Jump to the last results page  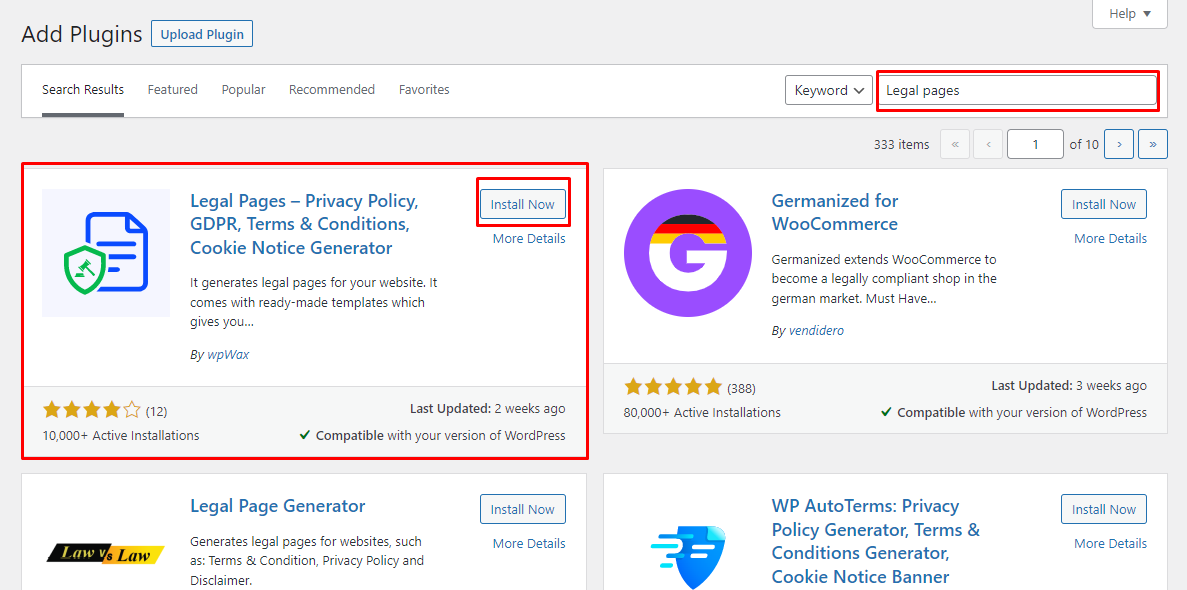tap(1153, 144)
